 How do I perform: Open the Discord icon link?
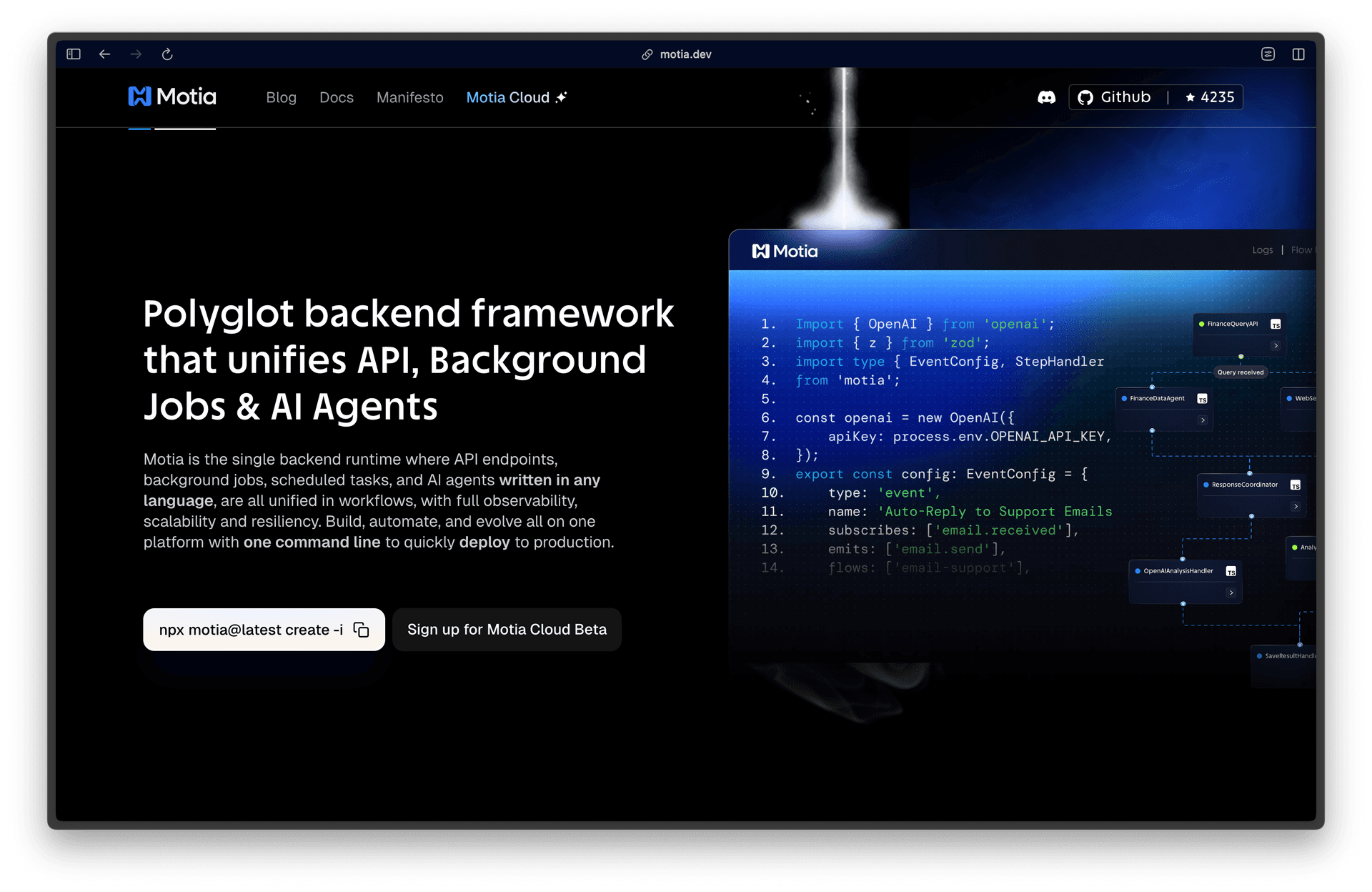1046,97
